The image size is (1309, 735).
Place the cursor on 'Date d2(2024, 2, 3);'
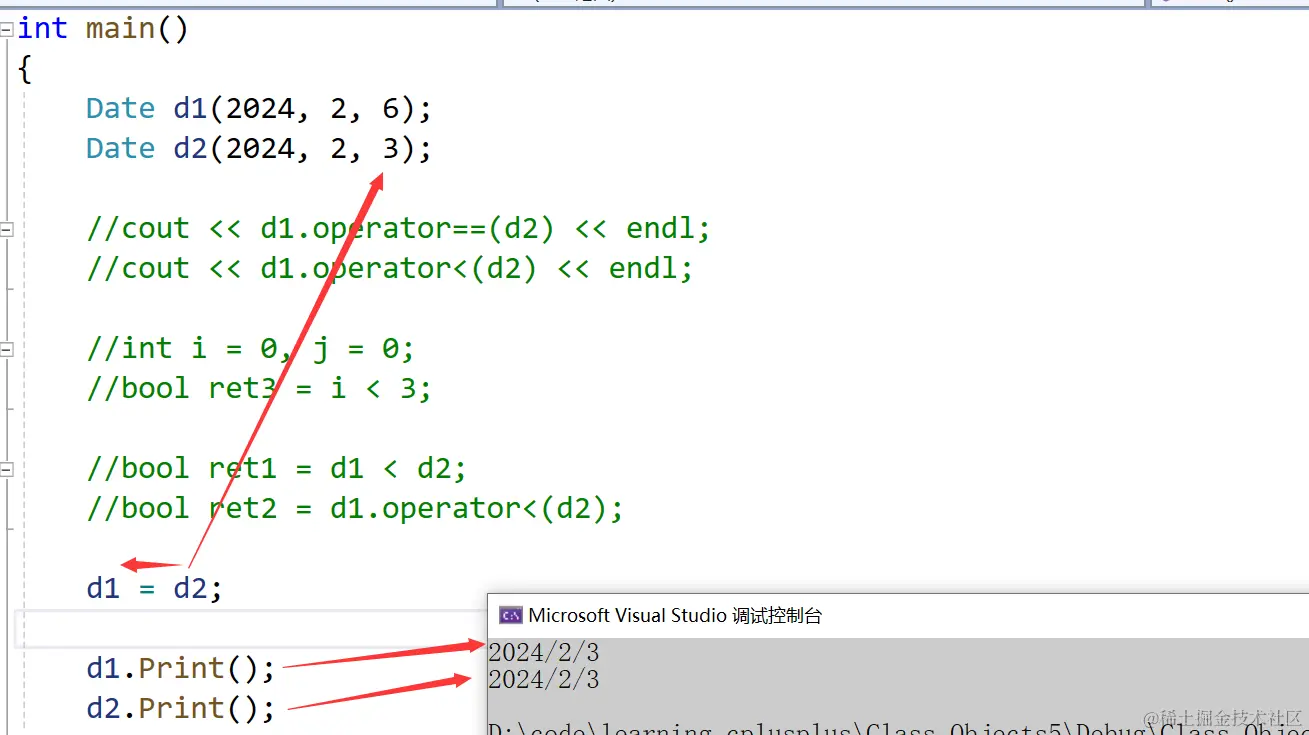coord(259,148)
